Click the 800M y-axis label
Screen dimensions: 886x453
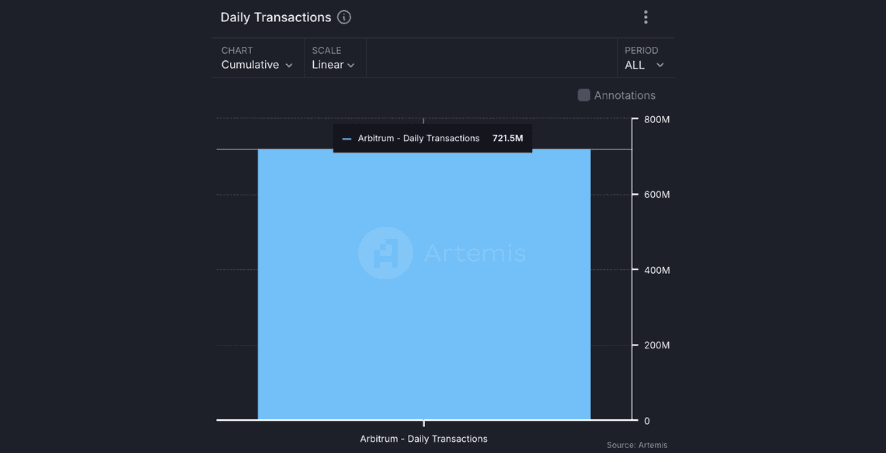pos(656,120)
